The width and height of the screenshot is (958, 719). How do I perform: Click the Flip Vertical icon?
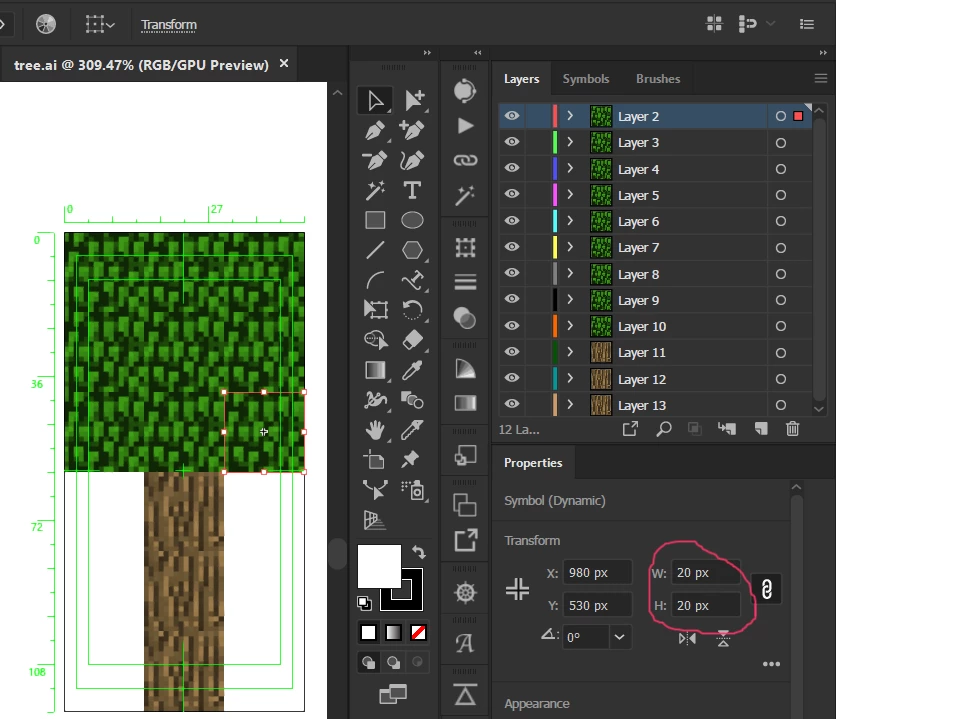coord(723,639)
